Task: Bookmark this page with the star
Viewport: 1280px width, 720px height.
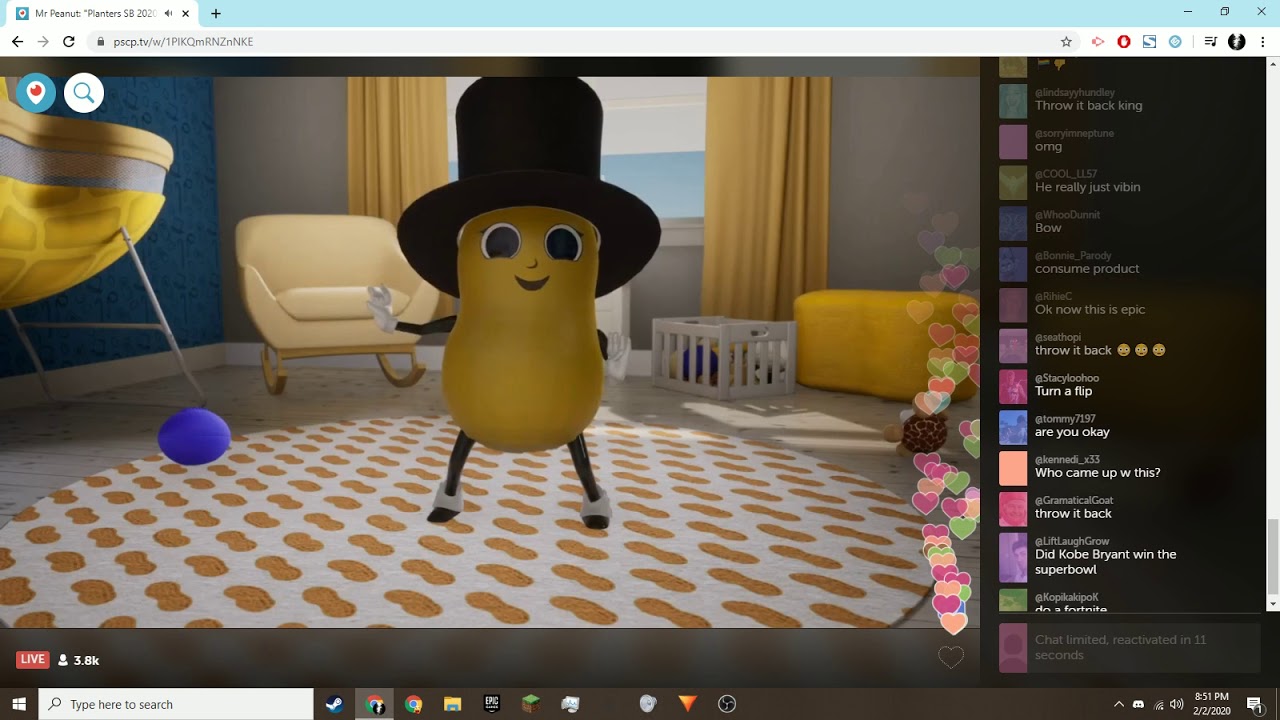Action: tap(1066, 42)
